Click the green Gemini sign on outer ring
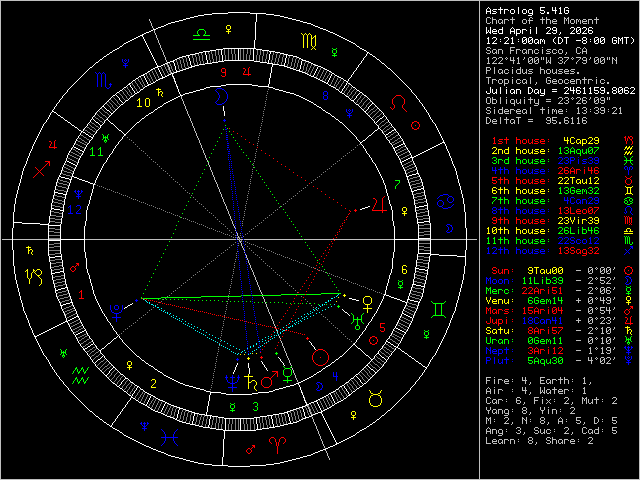The height and width of the screenshot is (480, 640). 438,310
